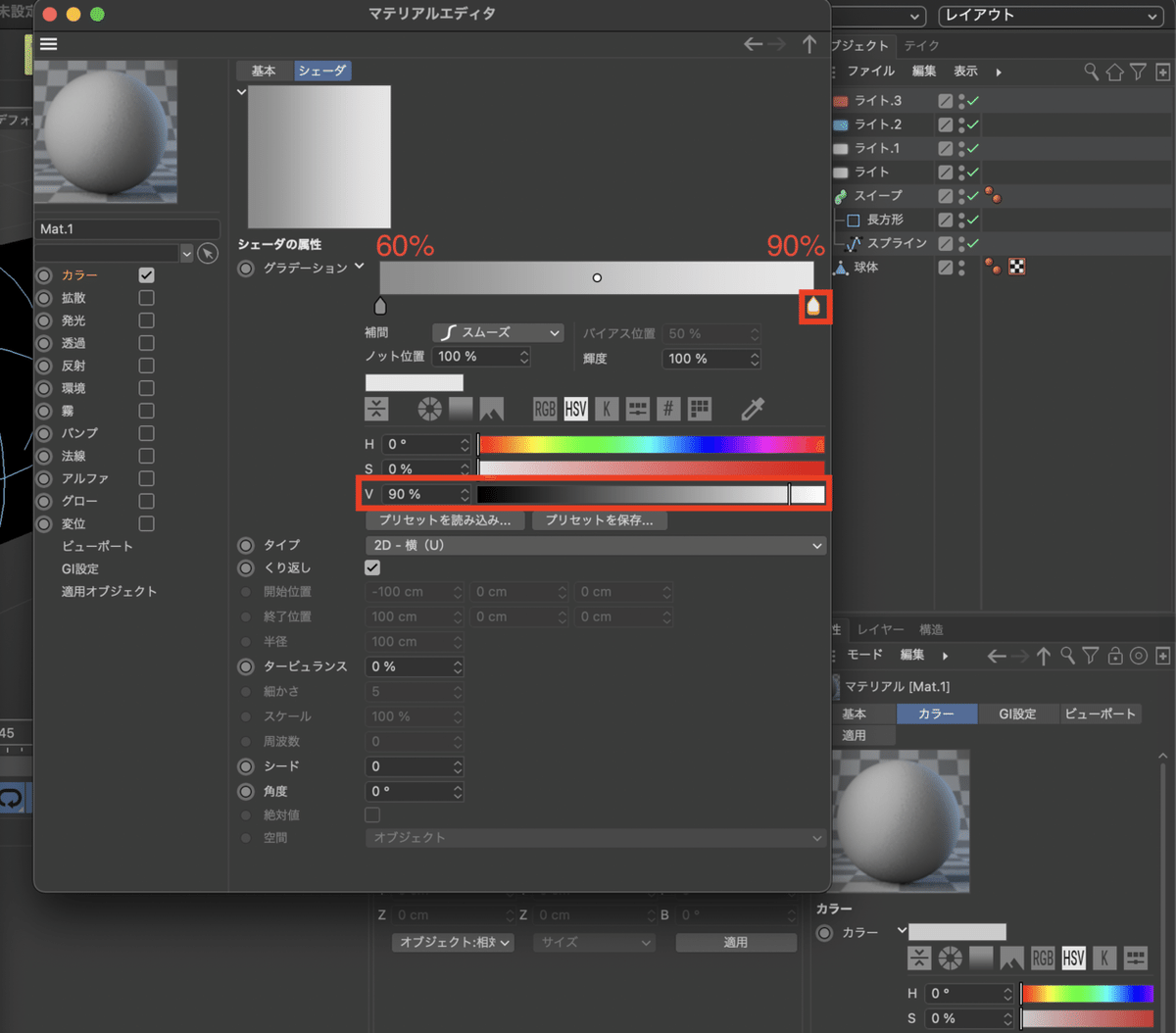The width and height of the screenshot is (1176, 1033).
Task: Select color wheel mode in shader panel
Action: (x=429, y=409)
